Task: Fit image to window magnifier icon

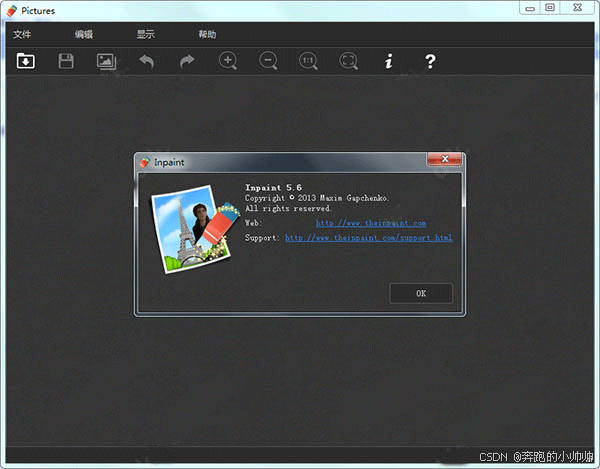Action: click(349, 61)
